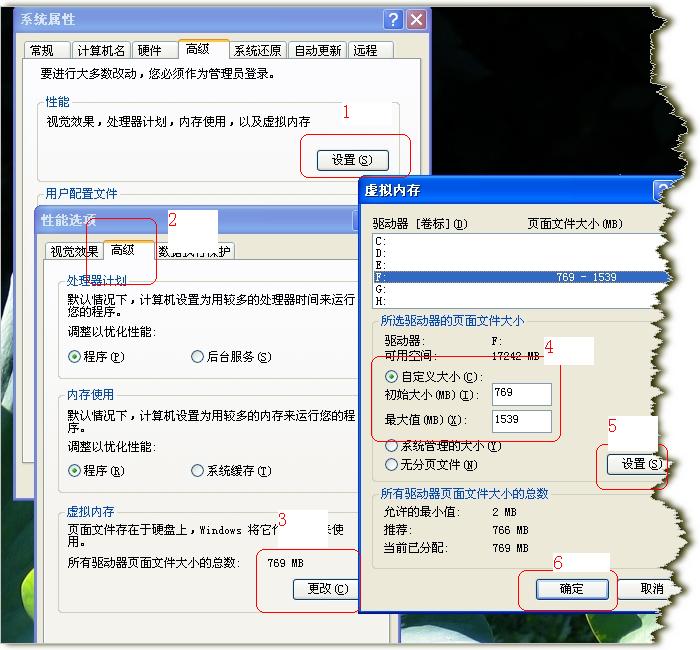Click 确定 in 虚拟内存 dialog
Viewport: 700px width, 650px height.
point(572,589)
